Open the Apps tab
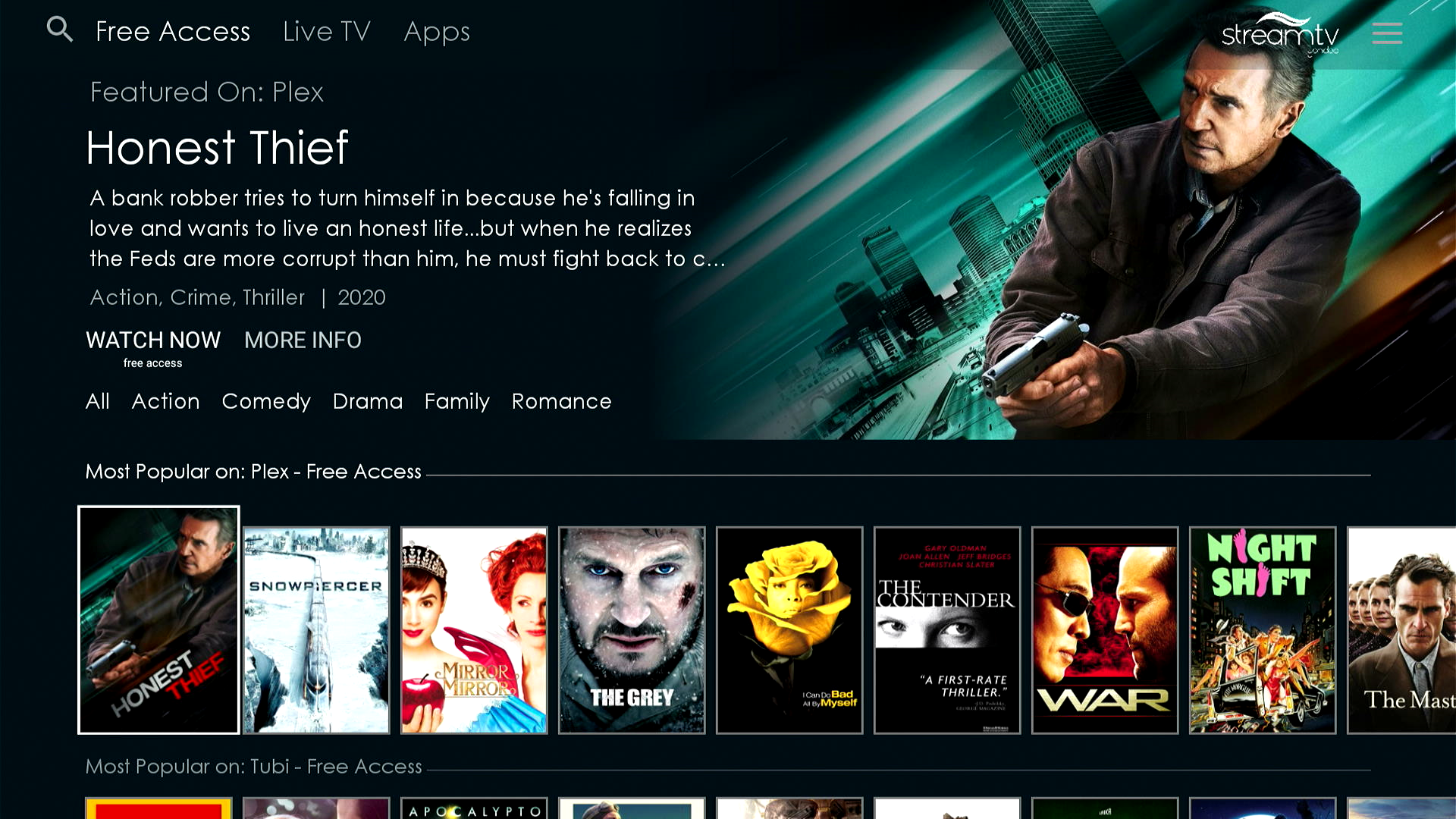This screenshot has width=1456, height=819. click(x=437, y=32)
